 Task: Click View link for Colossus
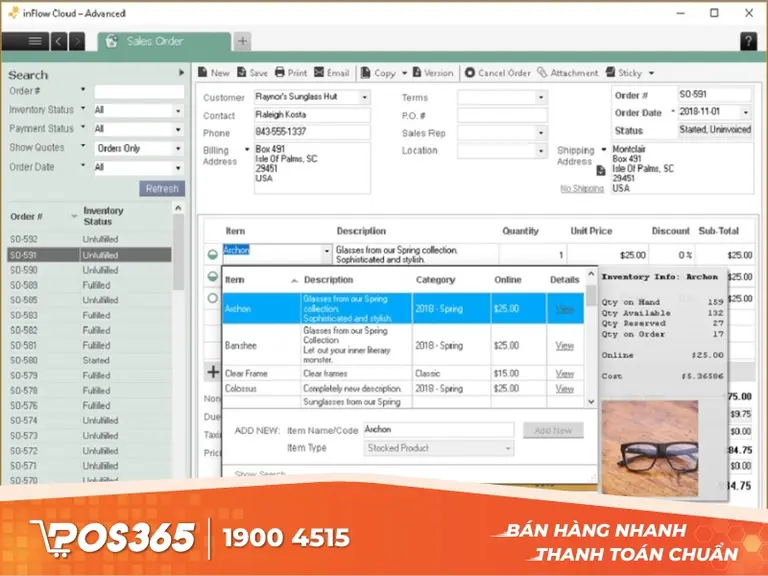[x=565, y=388]
